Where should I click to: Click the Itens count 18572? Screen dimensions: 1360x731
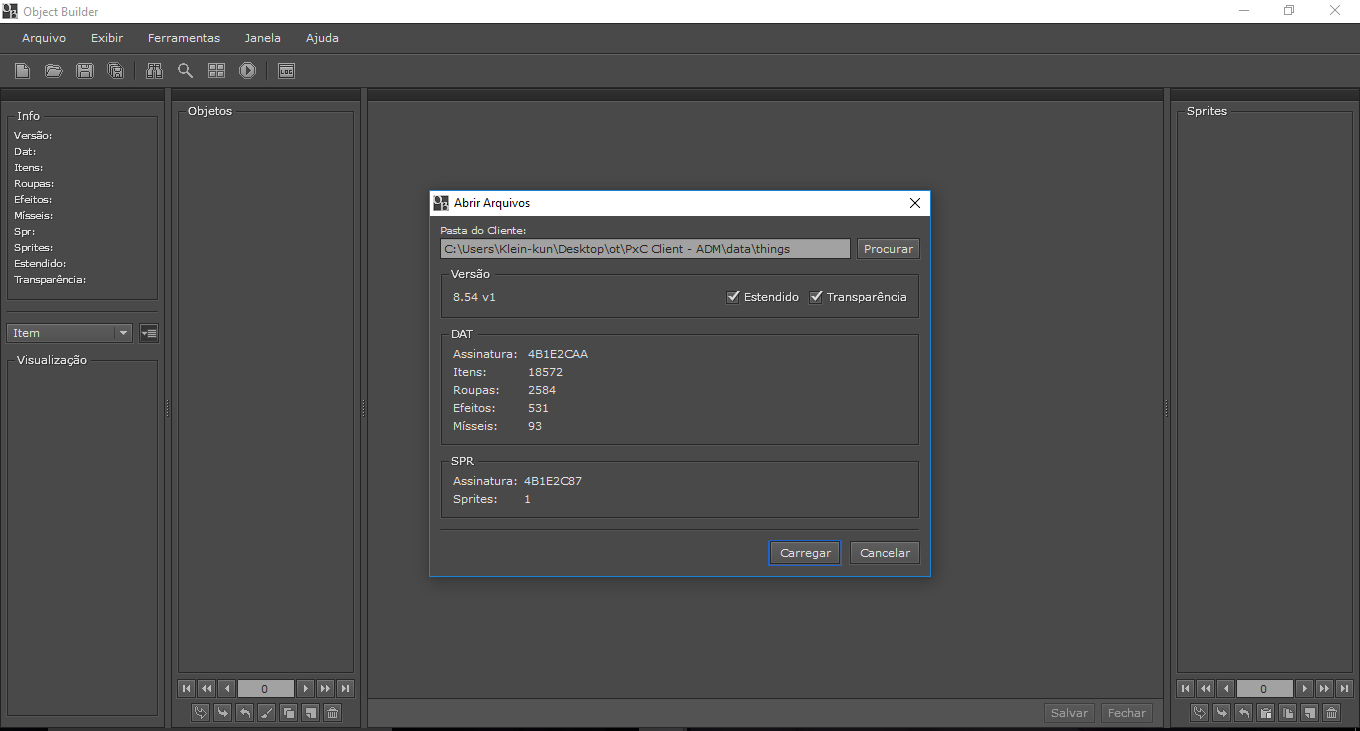[x=545, y=372]
